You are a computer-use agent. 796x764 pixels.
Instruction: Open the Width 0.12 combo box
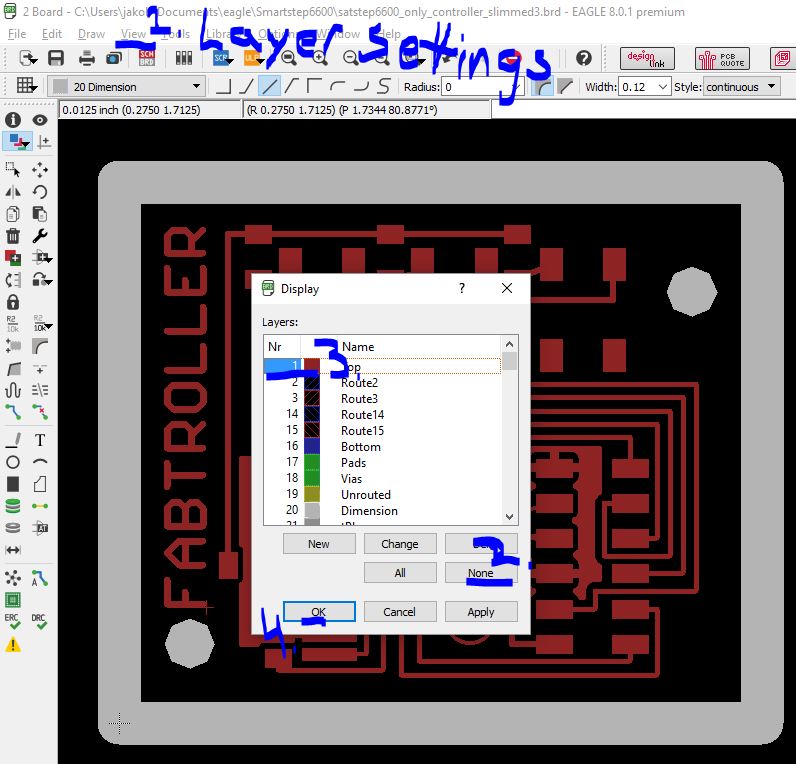coord(645,87)
